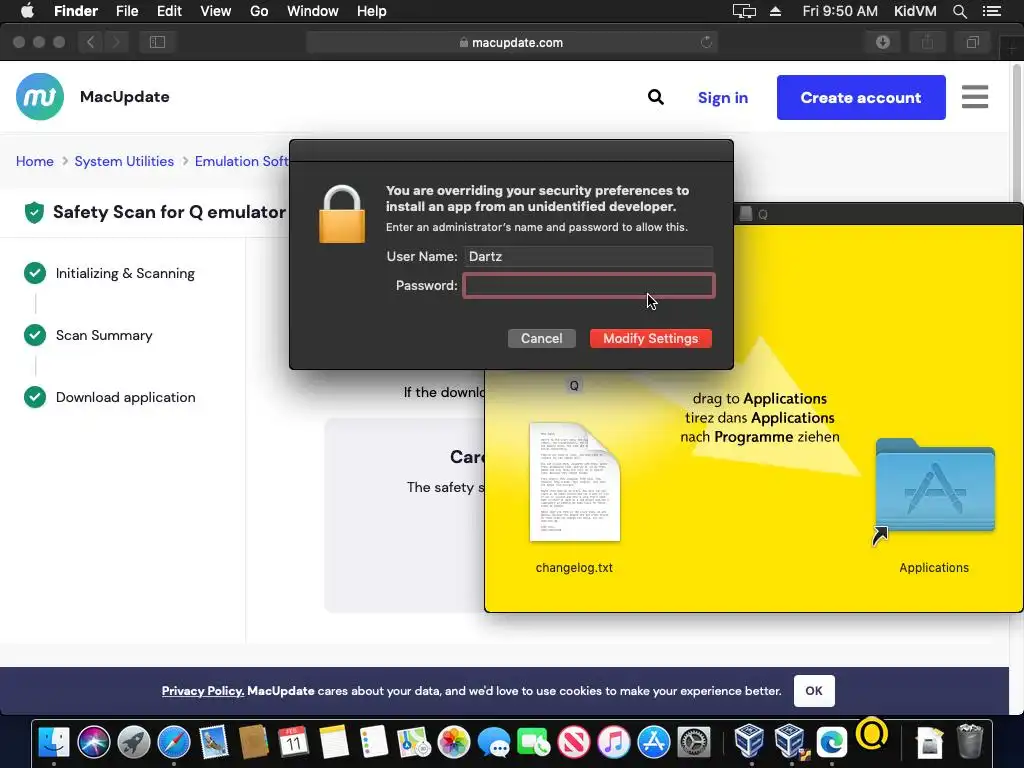Show Safari tab overview
1024x768 pixels.
pos(972,42)
